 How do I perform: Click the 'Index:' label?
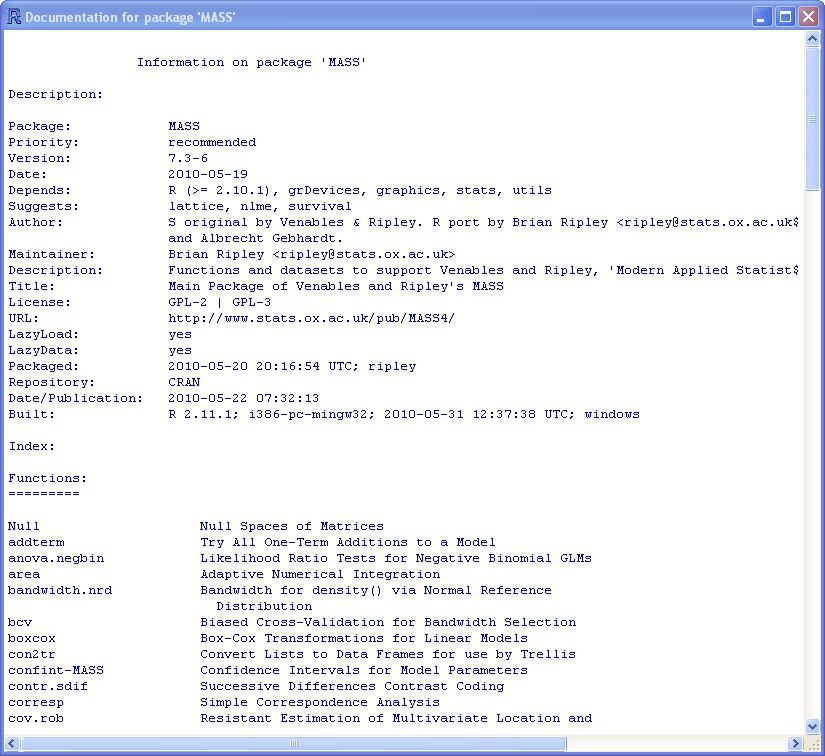click(32, 446)
